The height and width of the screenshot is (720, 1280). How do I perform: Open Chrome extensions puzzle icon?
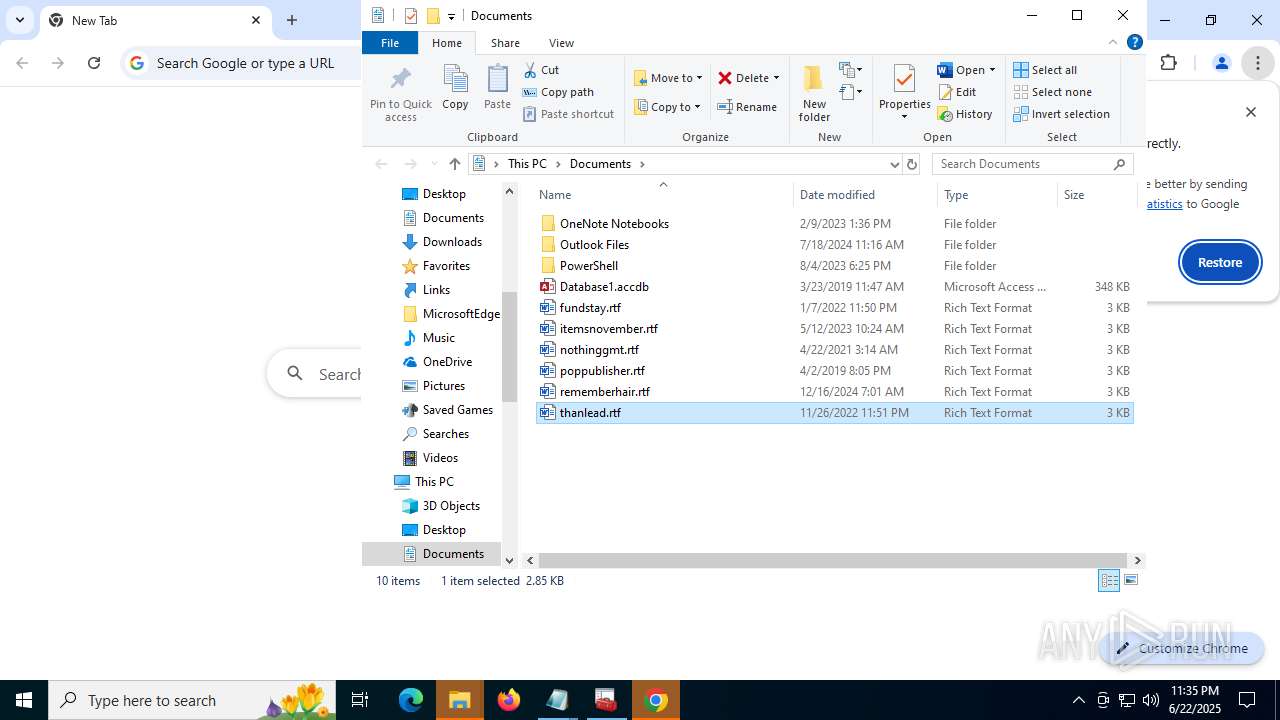coord(1168,63)
